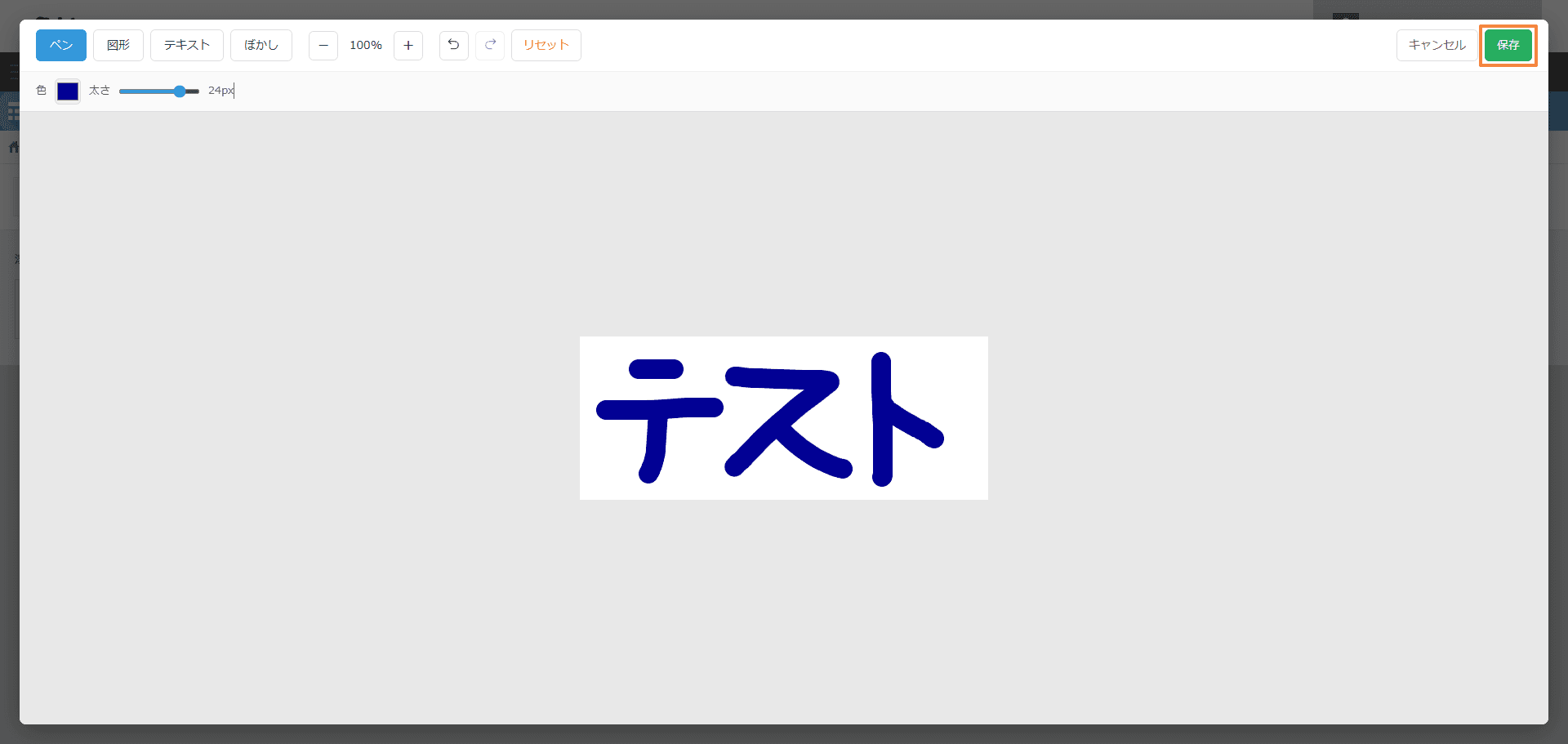Viewport: 1568px width, 744px height.
Task: Click the redo arrow icon
Action: [490, 45]
